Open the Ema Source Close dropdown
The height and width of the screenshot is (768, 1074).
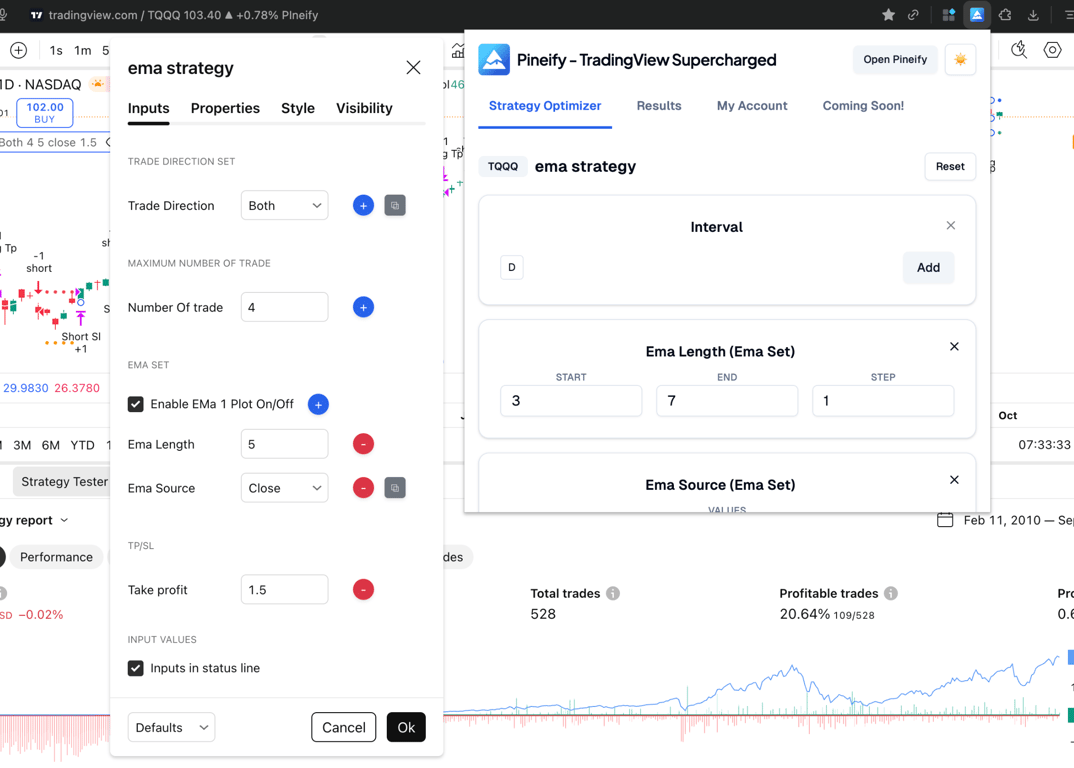tap(284, 488)
